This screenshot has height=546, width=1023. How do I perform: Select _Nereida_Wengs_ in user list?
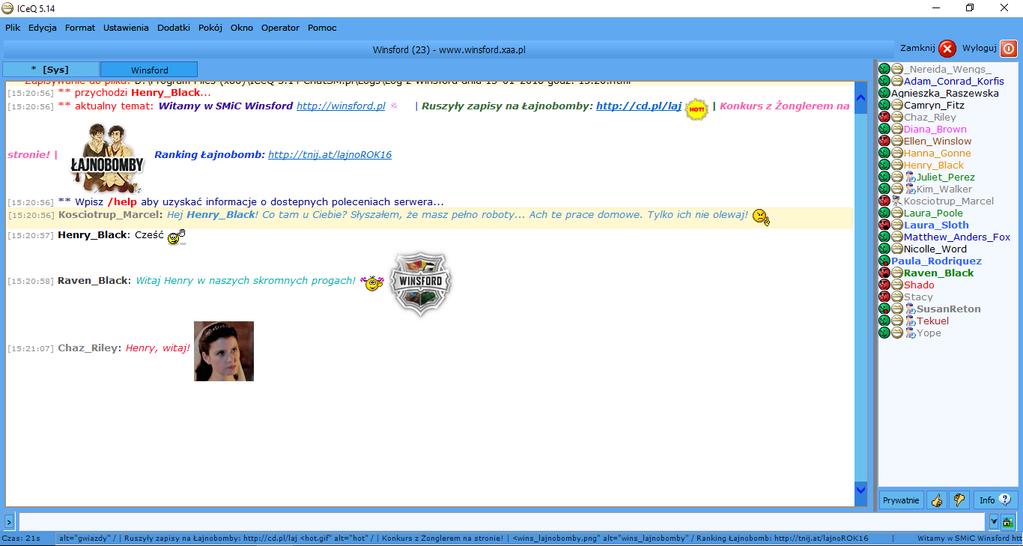tap(947, 69)
